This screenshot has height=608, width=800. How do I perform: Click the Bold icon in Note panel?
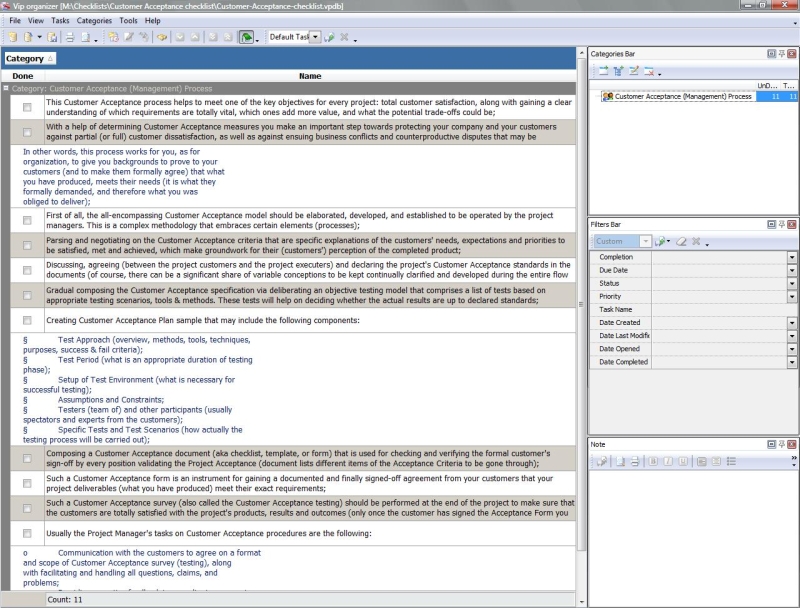point(651,461)
